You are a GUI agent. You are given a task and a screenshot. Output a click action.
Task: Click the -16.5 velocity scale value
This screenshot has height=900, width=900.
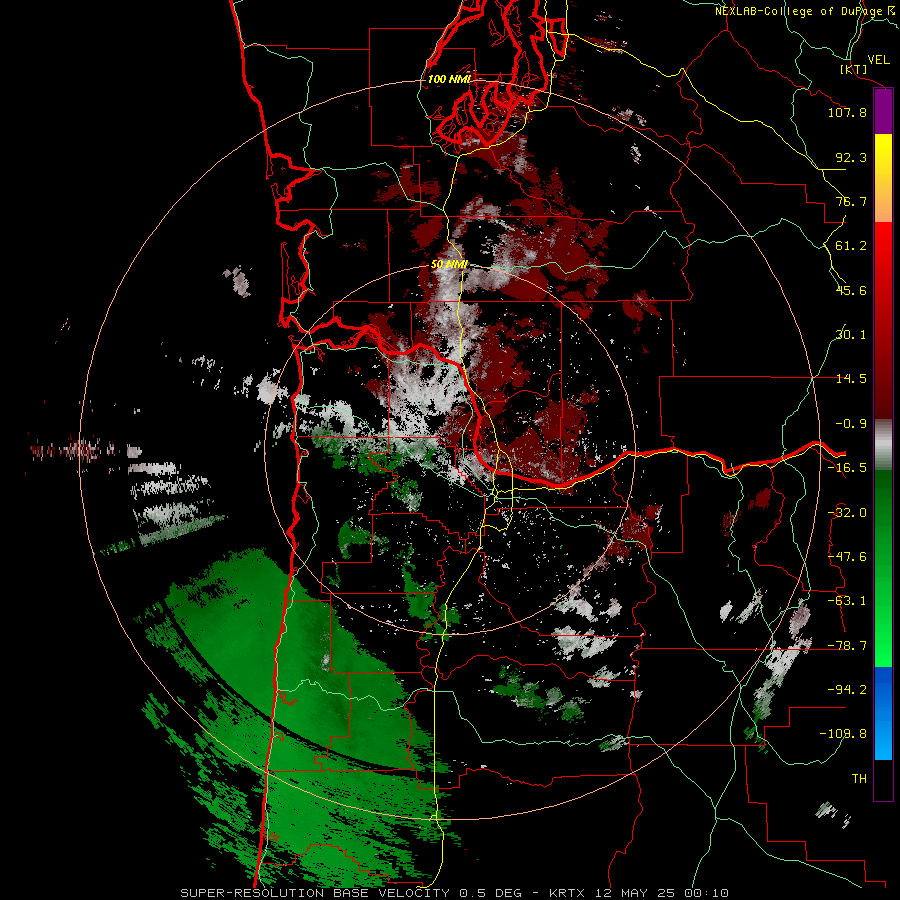pyautogui.click(x=847, y=468)
